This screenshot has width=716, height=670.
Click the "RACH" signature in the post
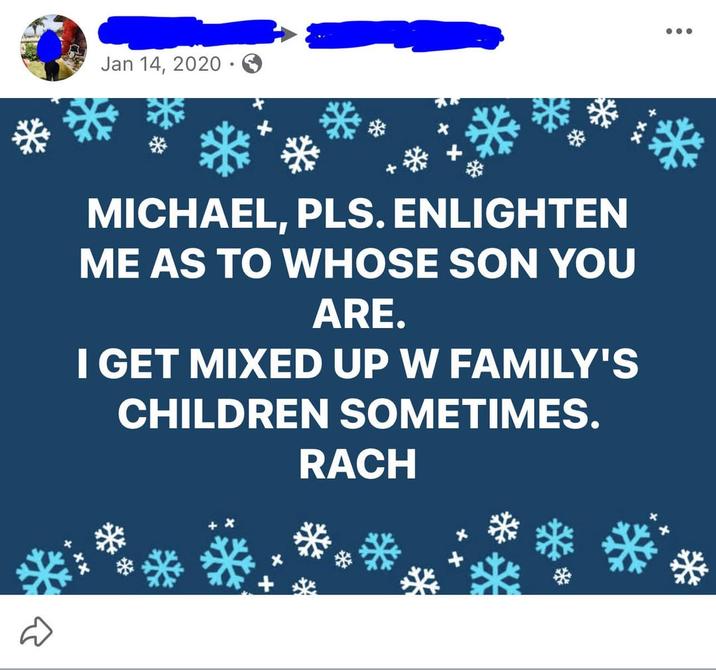pos(356,465)
